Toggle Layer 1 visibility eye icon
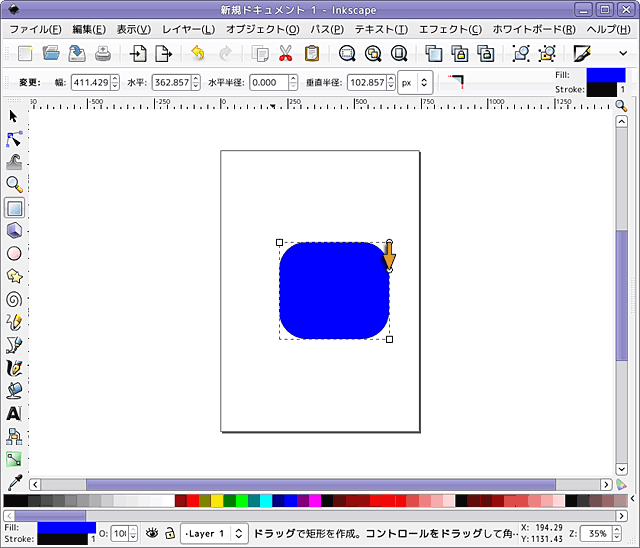This screenshot has width=640, height=548. pos(152,533)
